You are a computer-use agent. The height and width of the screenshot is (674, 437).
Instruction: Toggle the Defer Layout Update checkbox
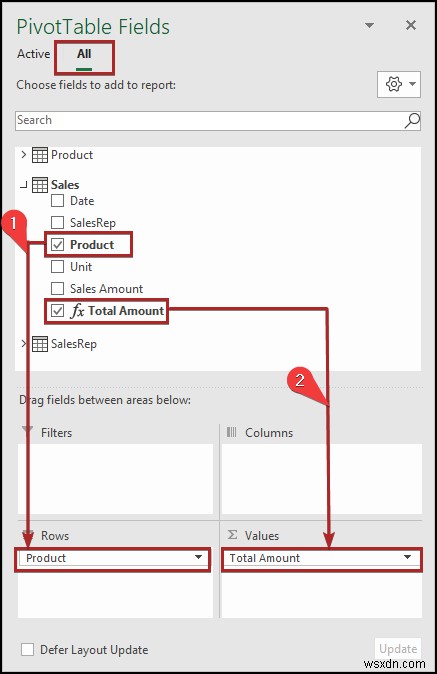28,649
